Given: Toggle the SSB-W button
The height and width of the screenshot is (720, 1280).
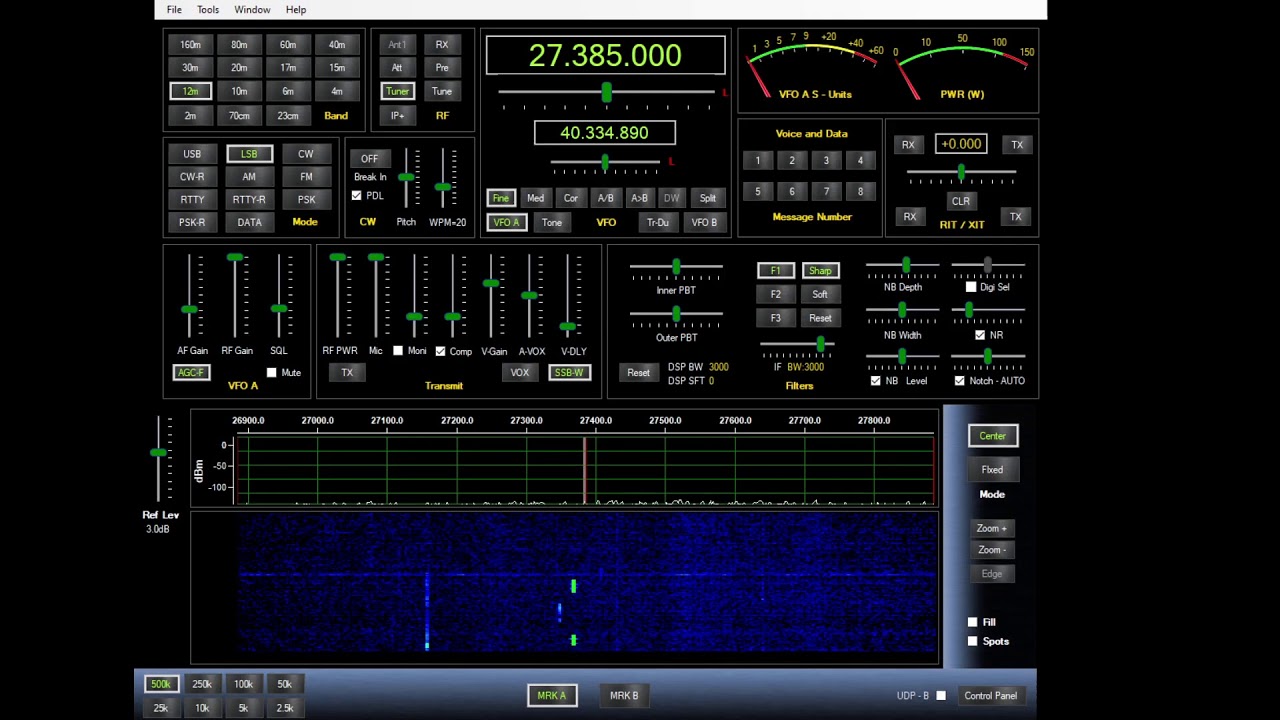Looking at the screenshot, I should point(569,373).
